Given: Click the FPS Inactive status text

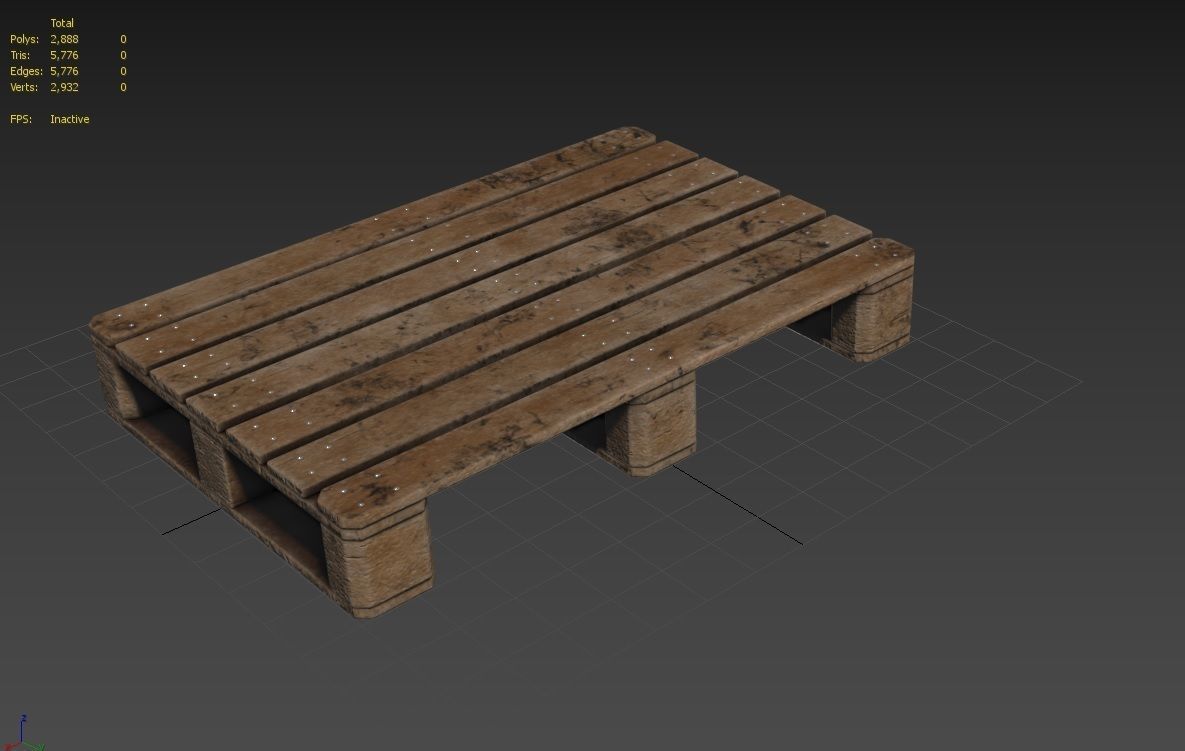Looking at the screenshot, I should 70,119.
